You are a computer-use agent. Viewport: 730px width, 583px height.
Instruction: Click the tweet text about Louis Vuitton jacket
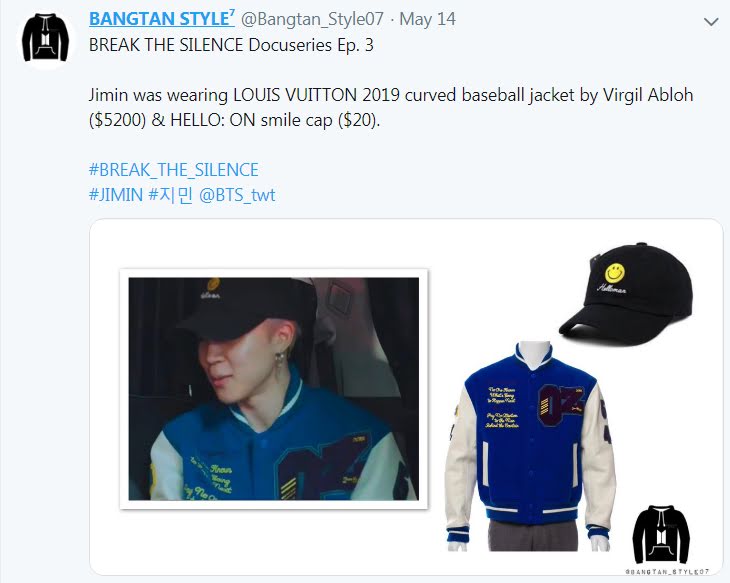pos(391,108)
